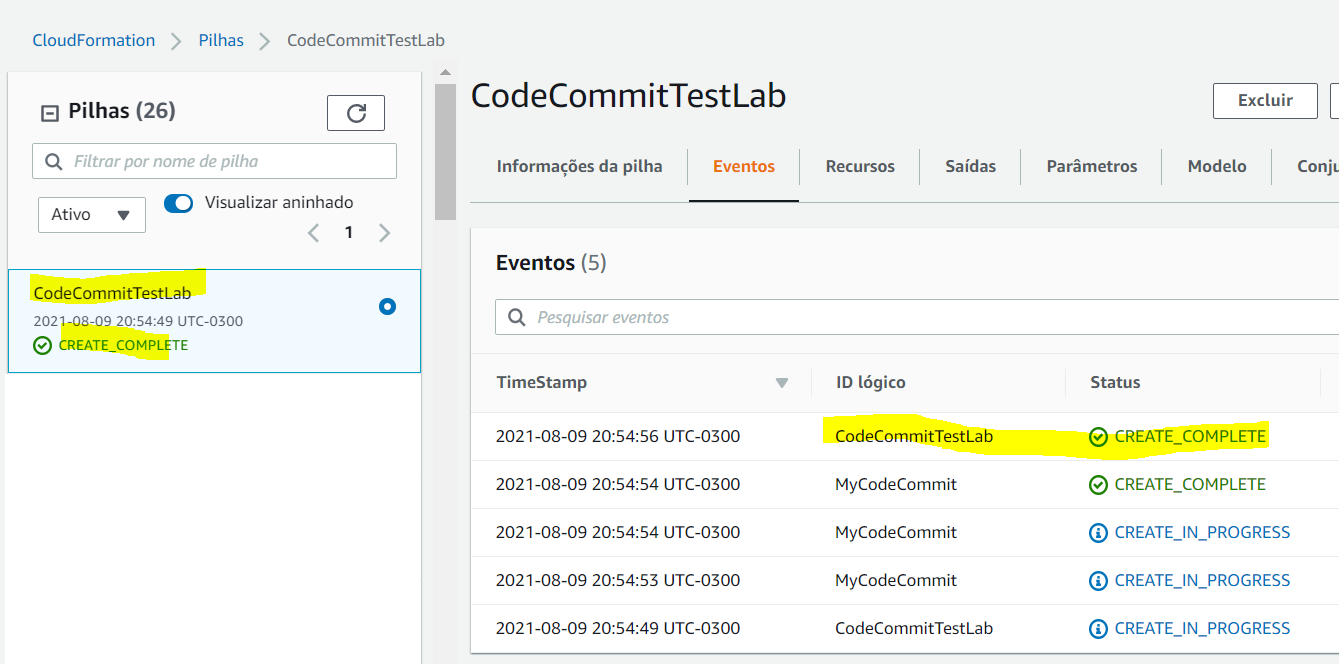Screen dimensions: 1339x664
Task: Click CodeCommitTestLab logical ID at 20:54:56
Action: point(914,436)
